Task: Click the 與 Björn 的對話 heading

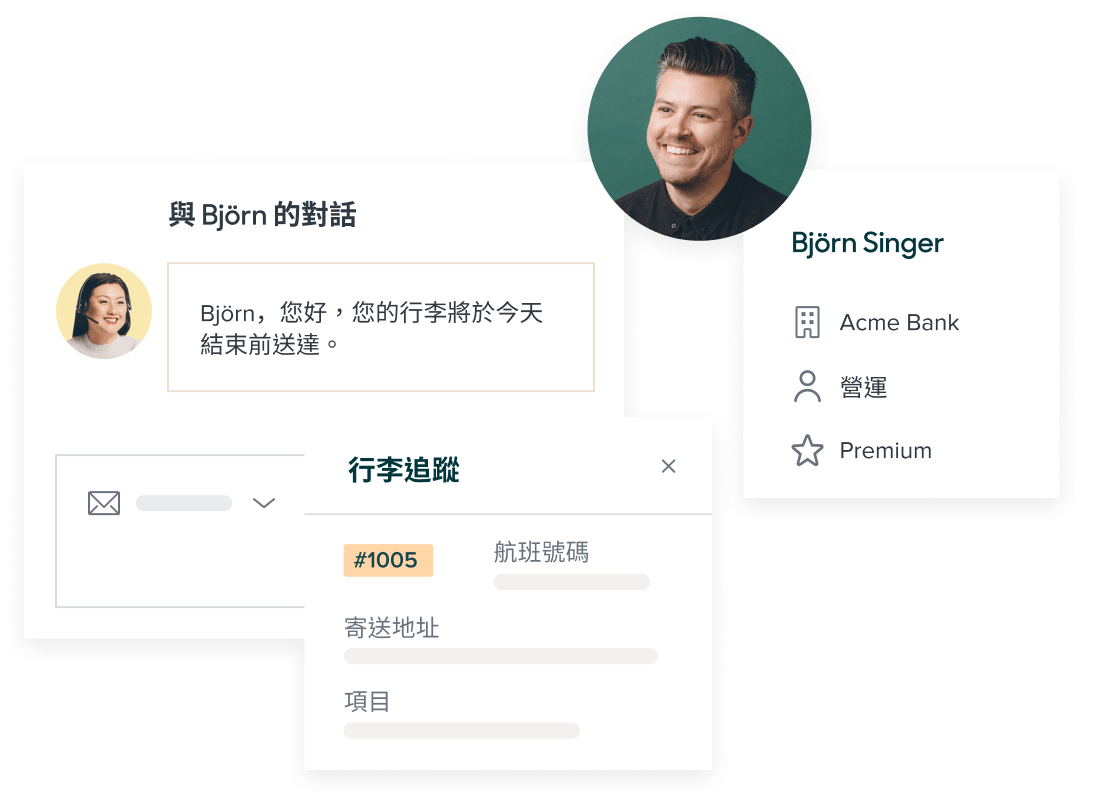Action: point(262,215)
